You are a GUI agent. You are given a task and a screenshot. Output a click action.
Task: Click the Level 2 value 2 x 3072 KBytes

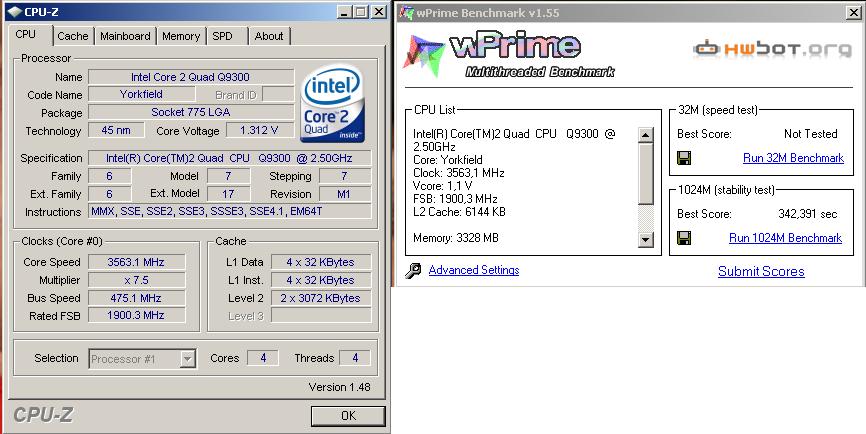click(320, 298)
